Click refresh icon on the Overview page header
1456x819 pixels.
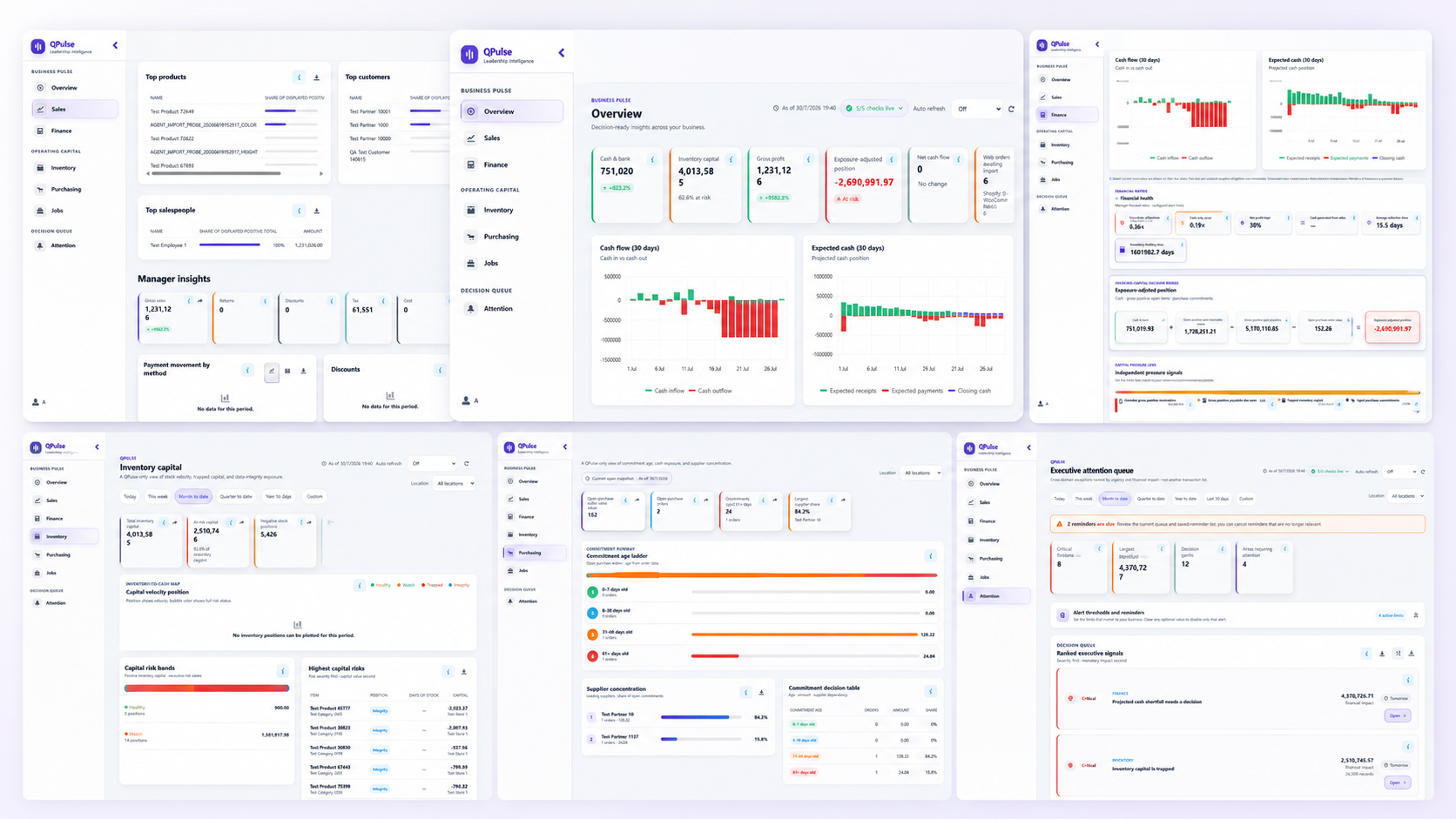coord(1011,109)
